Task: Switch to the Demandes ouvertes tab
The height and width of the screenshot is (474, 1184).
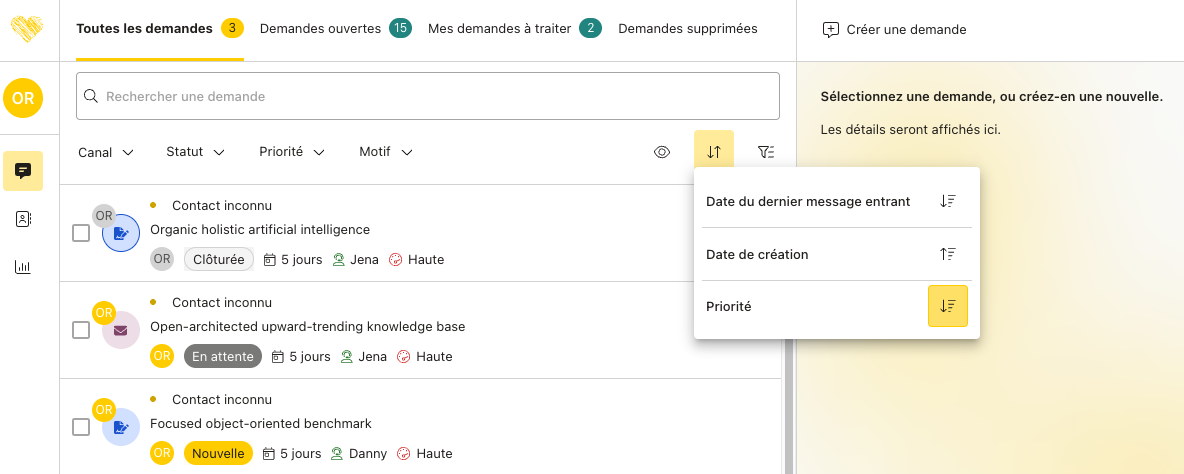Action: (334, 29)
